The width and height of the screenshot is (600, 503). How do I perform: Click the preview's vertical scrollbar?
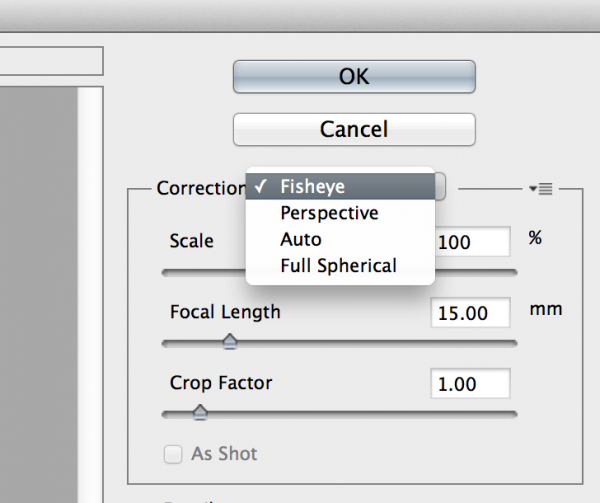(90, 300)
